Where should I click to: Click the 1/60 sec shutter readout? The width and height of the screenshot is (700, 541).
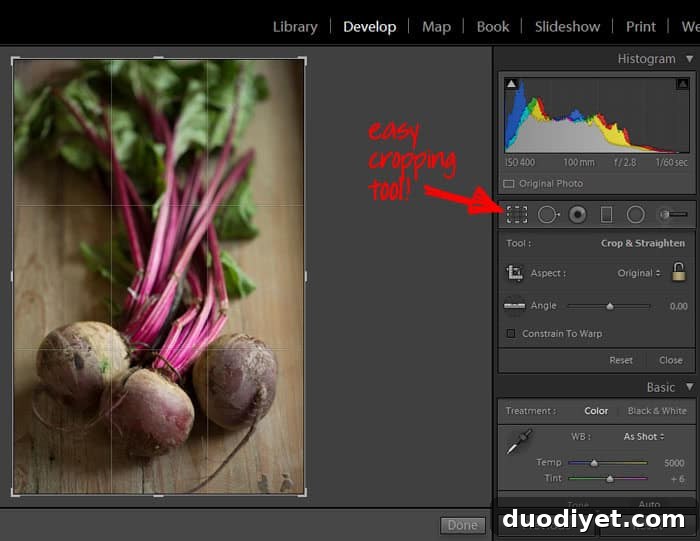point(671,162)
